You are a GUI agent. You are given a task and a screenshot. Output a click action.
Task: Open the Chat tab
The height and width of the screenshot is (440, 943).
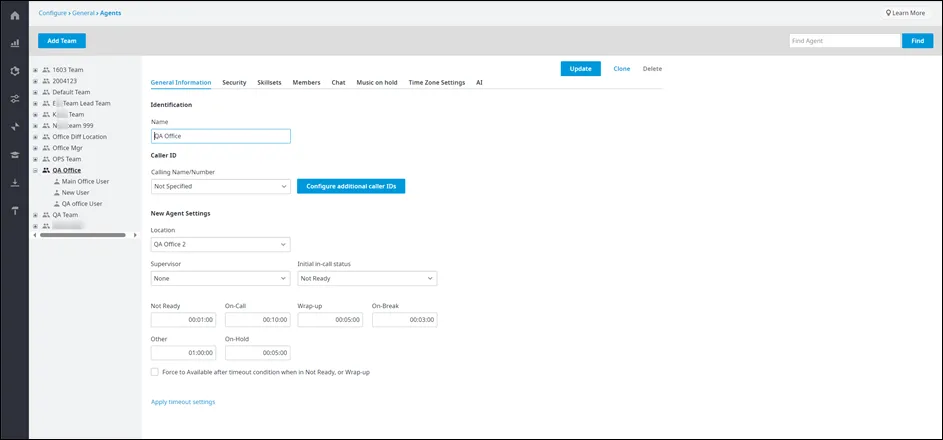(x=339, y=82)
